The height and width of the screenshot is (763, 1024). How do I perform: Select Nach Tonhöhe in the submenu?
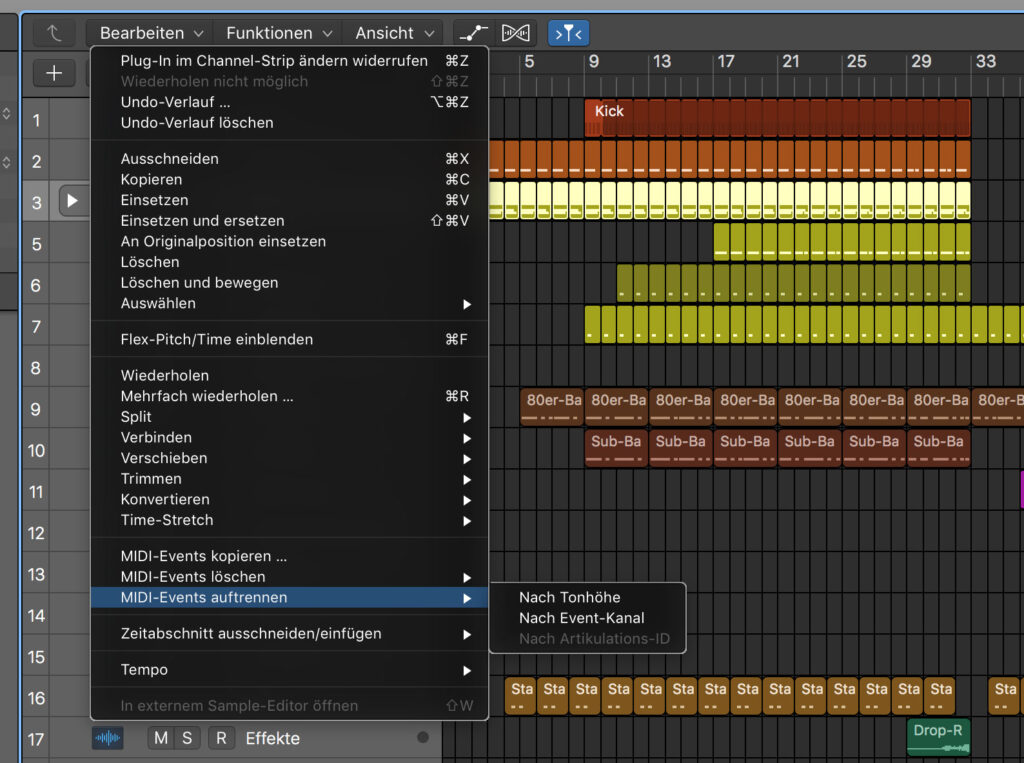(588, 598)
